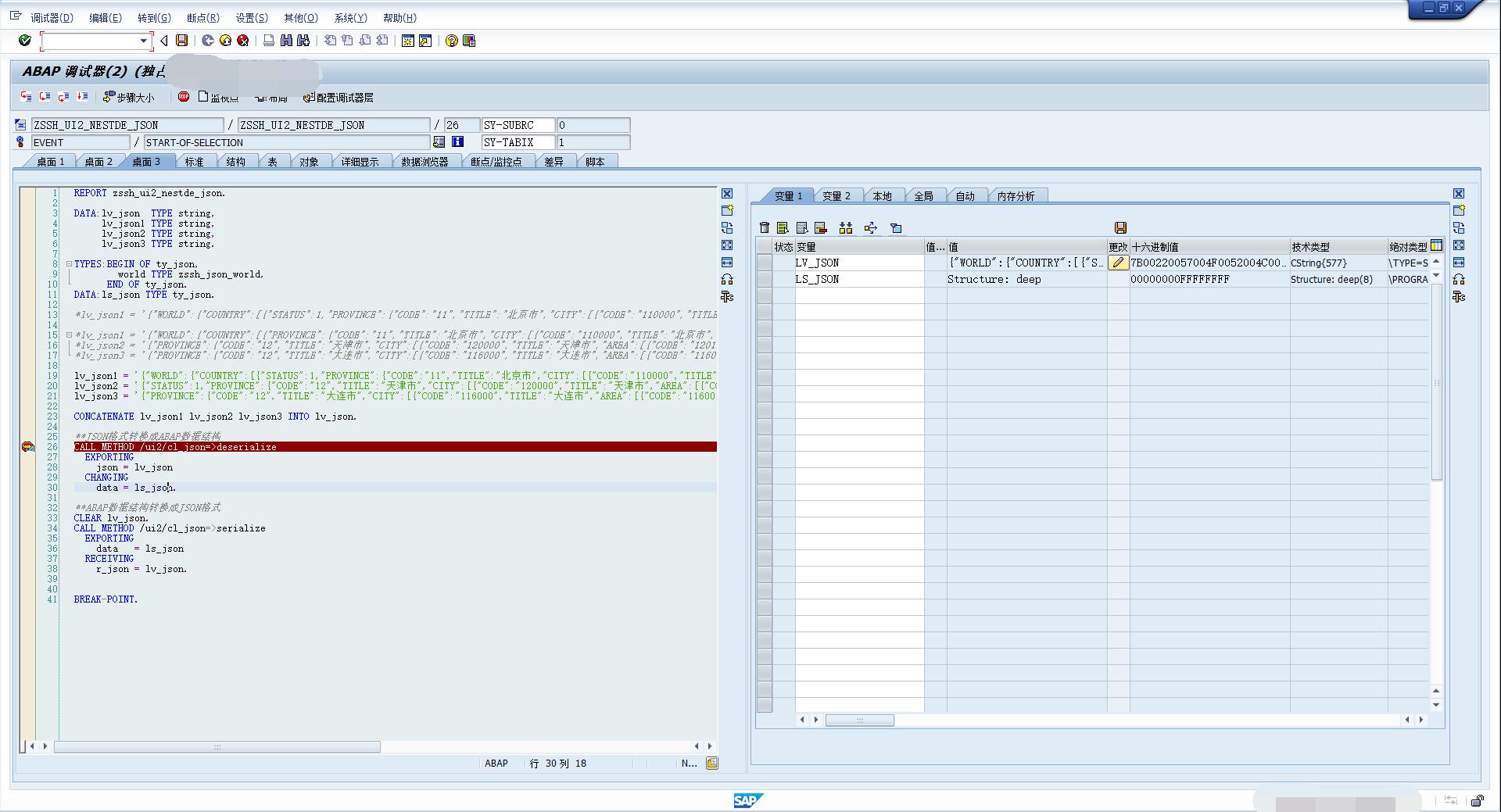Image resolution: width=1501 pixels, height=812 pixels.
Task: Collapse the TYPES BEGIN OF block at line 8
Action: (x=69, y=264)
